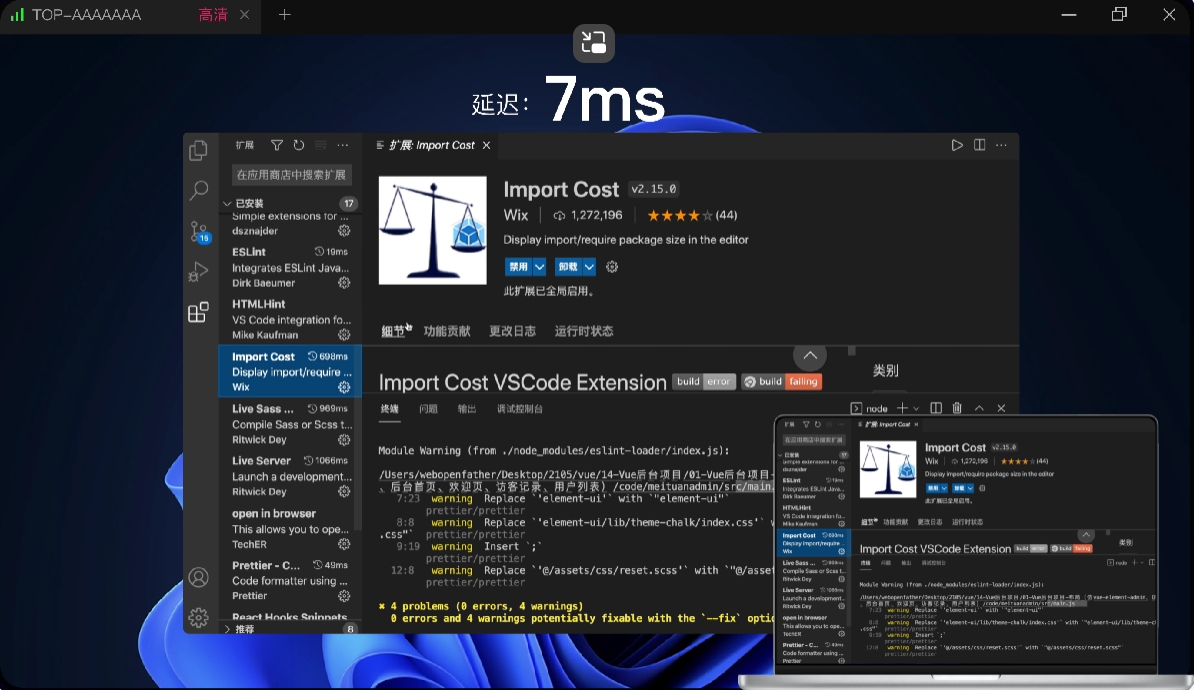Add a new remote session tab with plus
1194x690 pixels.
coord(284,14)
